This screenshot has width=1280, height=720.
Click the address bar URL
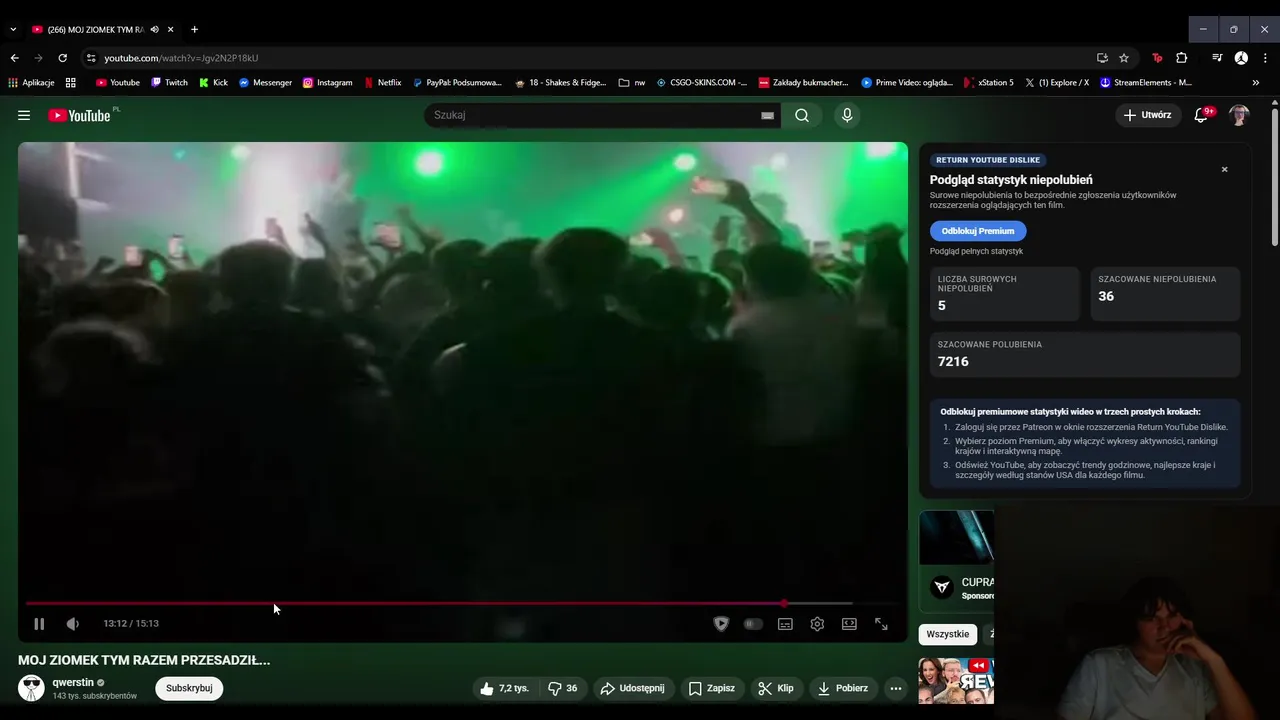coord(181,58)
